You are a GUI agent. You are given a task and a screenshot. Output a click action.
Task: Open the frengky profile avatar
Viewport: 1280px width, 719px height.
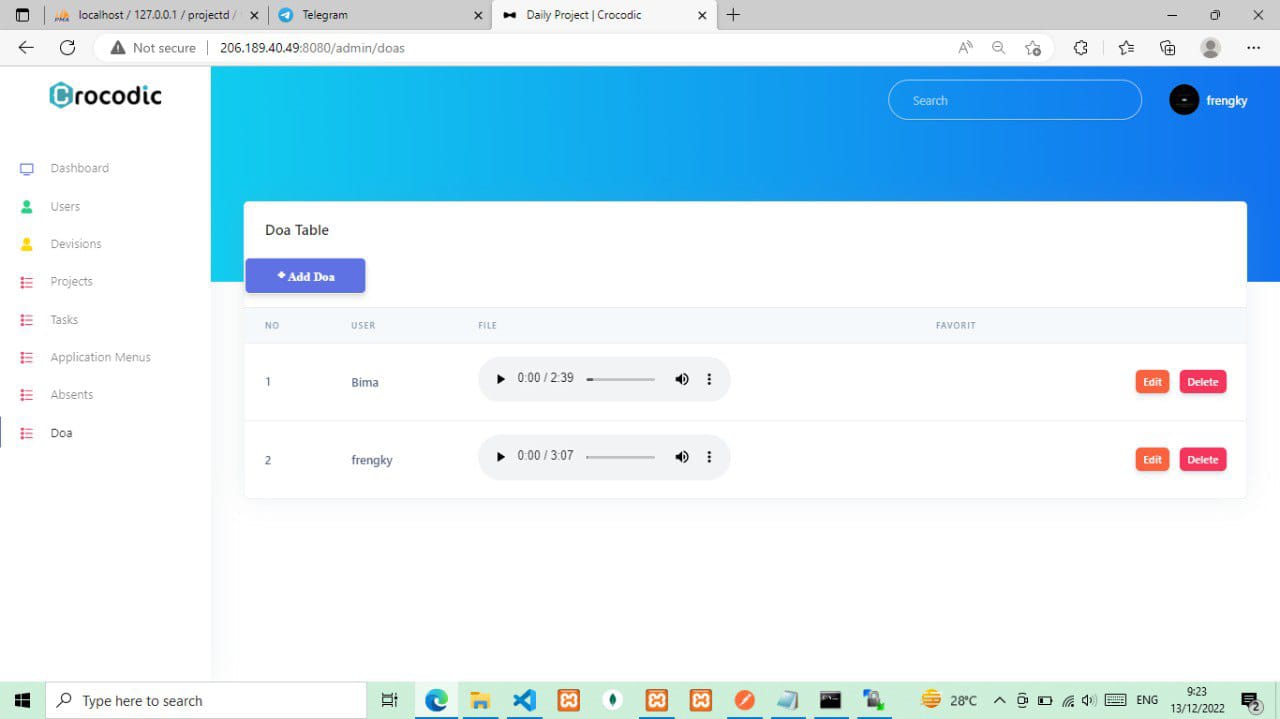1184,100
